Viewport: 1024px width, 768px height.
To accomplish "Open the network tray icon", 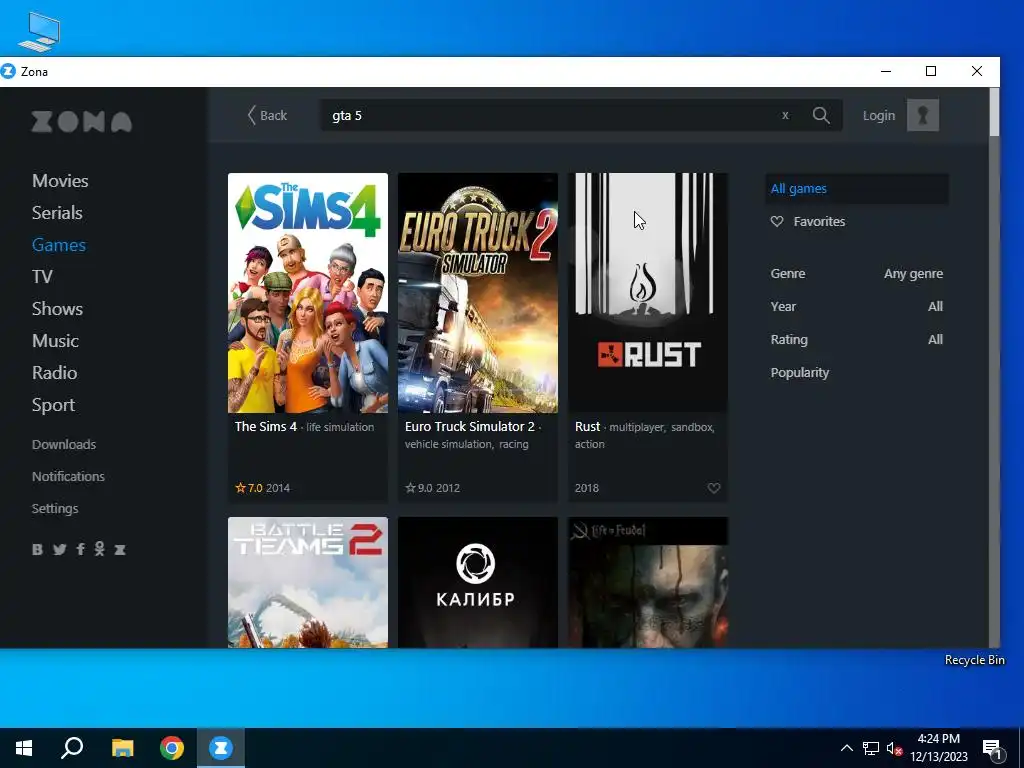I will (x=871, y=748).
